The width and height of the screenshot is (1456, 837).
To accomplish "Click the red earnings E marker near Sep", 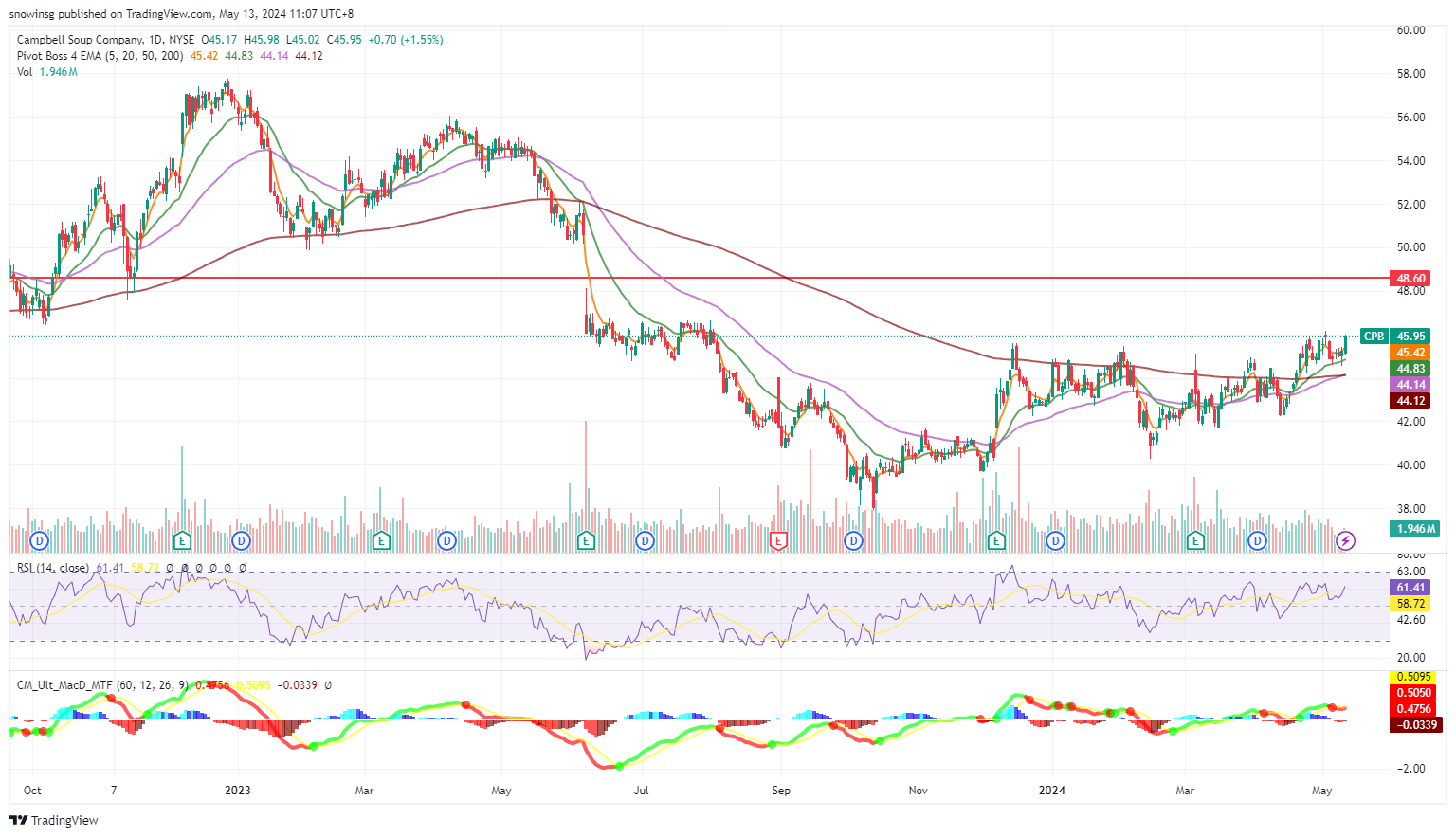I will (x=778, y=541).
